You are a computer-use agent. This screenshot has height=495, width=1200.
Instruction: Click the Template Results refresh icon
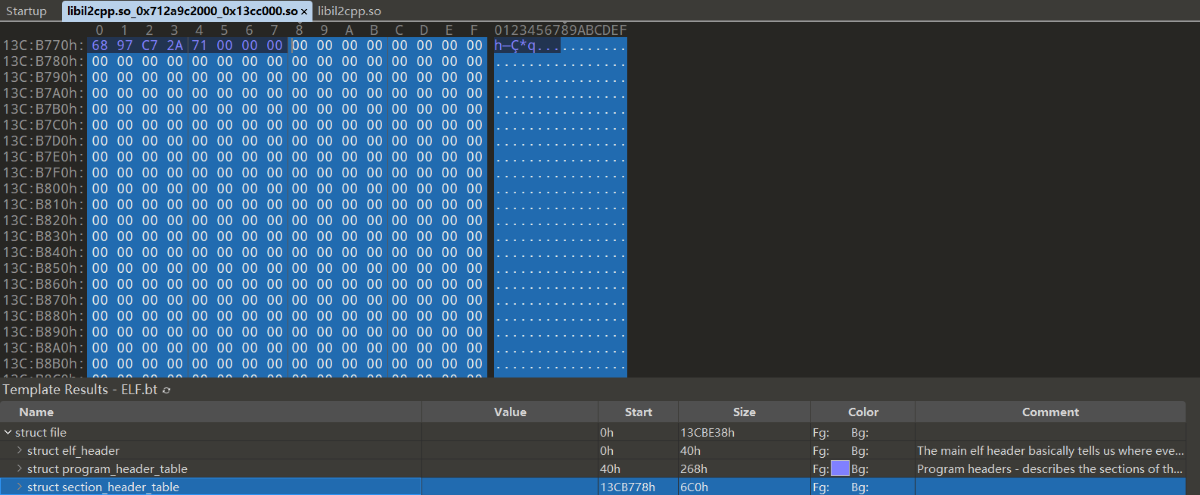pos(166,390)
